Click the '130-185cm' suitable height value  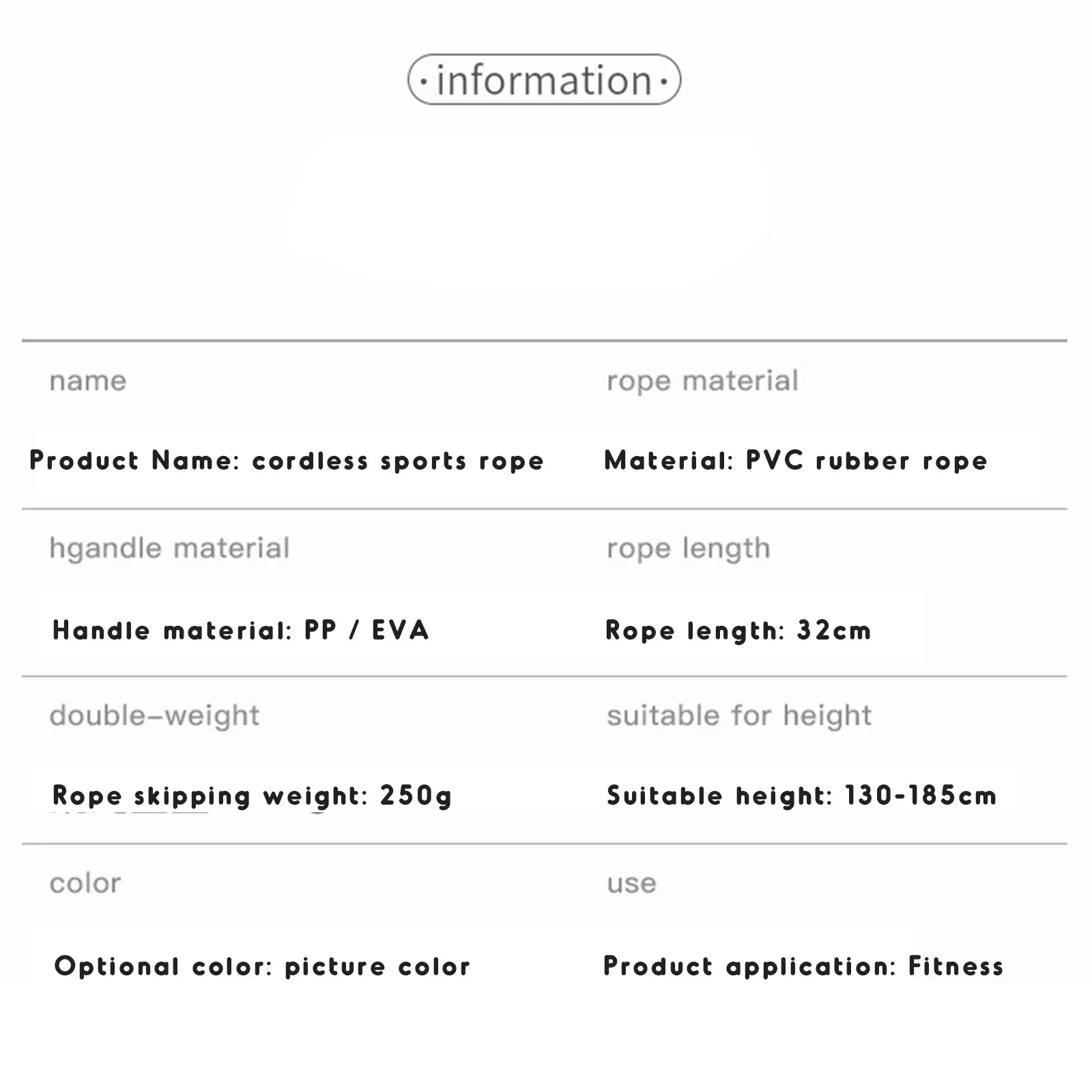pyautogui.click(x=921, y=796)
